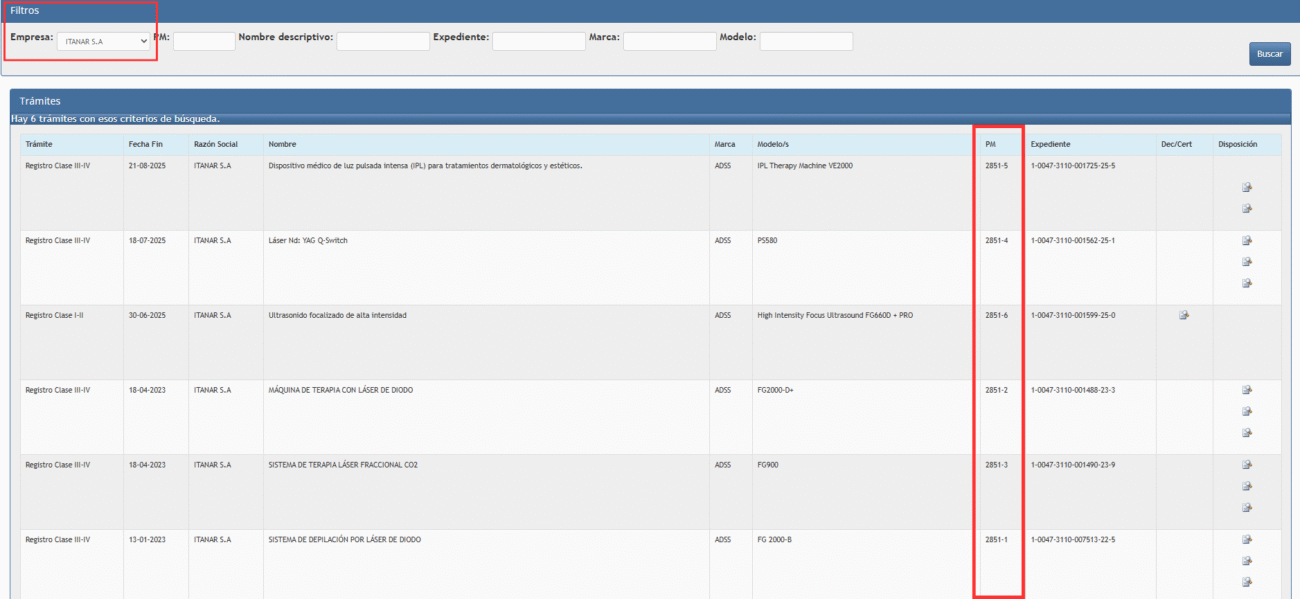This screenshot has width=1300, height=599.
Task: Open Dec/Cert document for High Intensity Focus Ultrasound
Action: (x=1184, y=315)
